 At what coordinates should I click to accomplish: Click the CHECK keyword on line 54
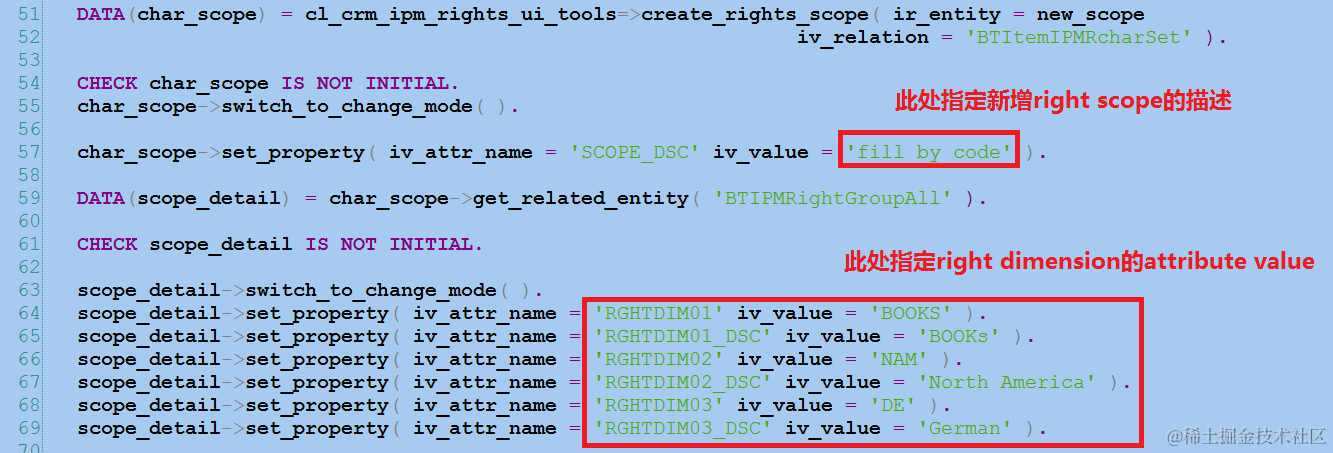click(107, 83)
